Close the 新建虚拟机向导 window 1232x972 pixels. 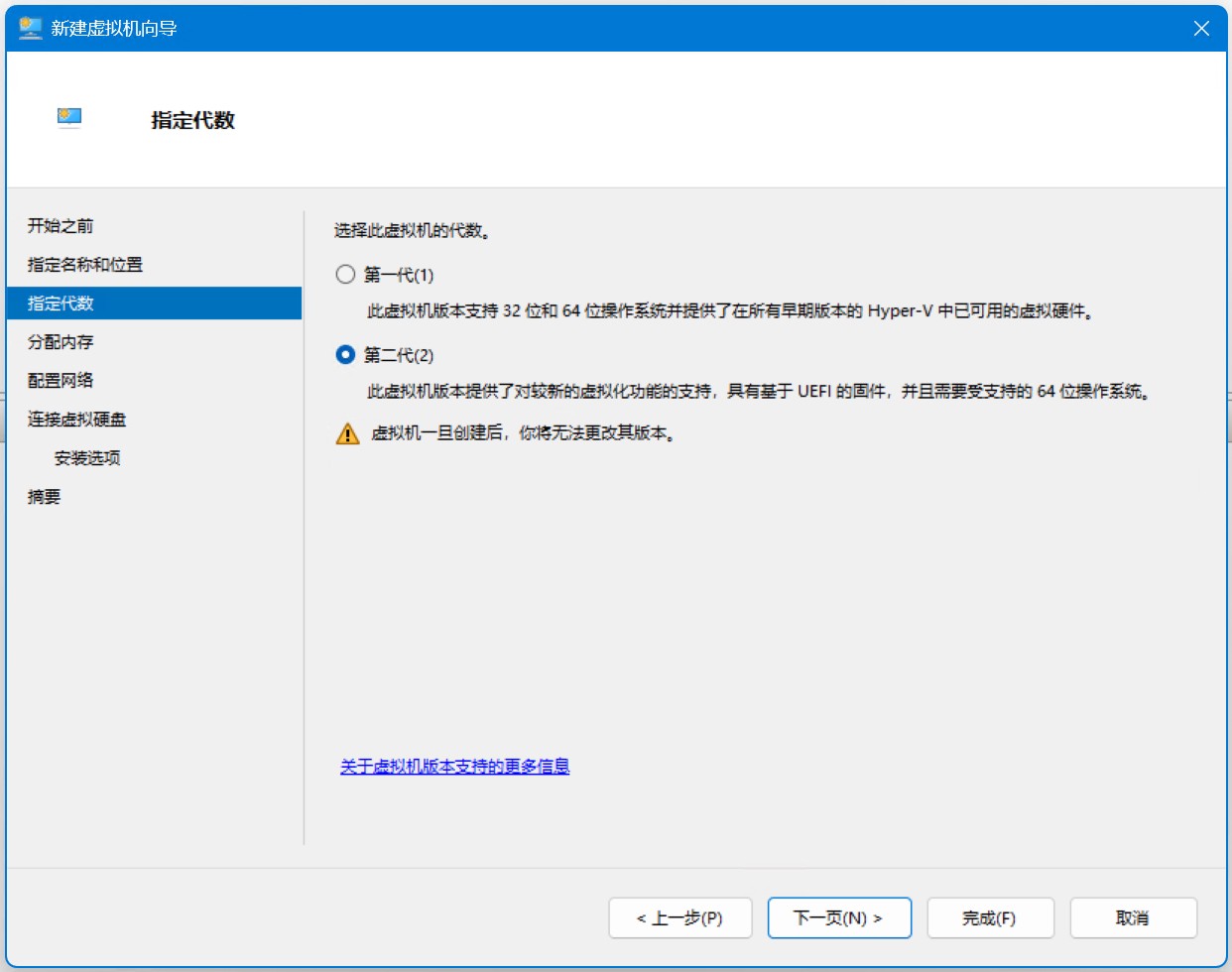click(1201, 28)
